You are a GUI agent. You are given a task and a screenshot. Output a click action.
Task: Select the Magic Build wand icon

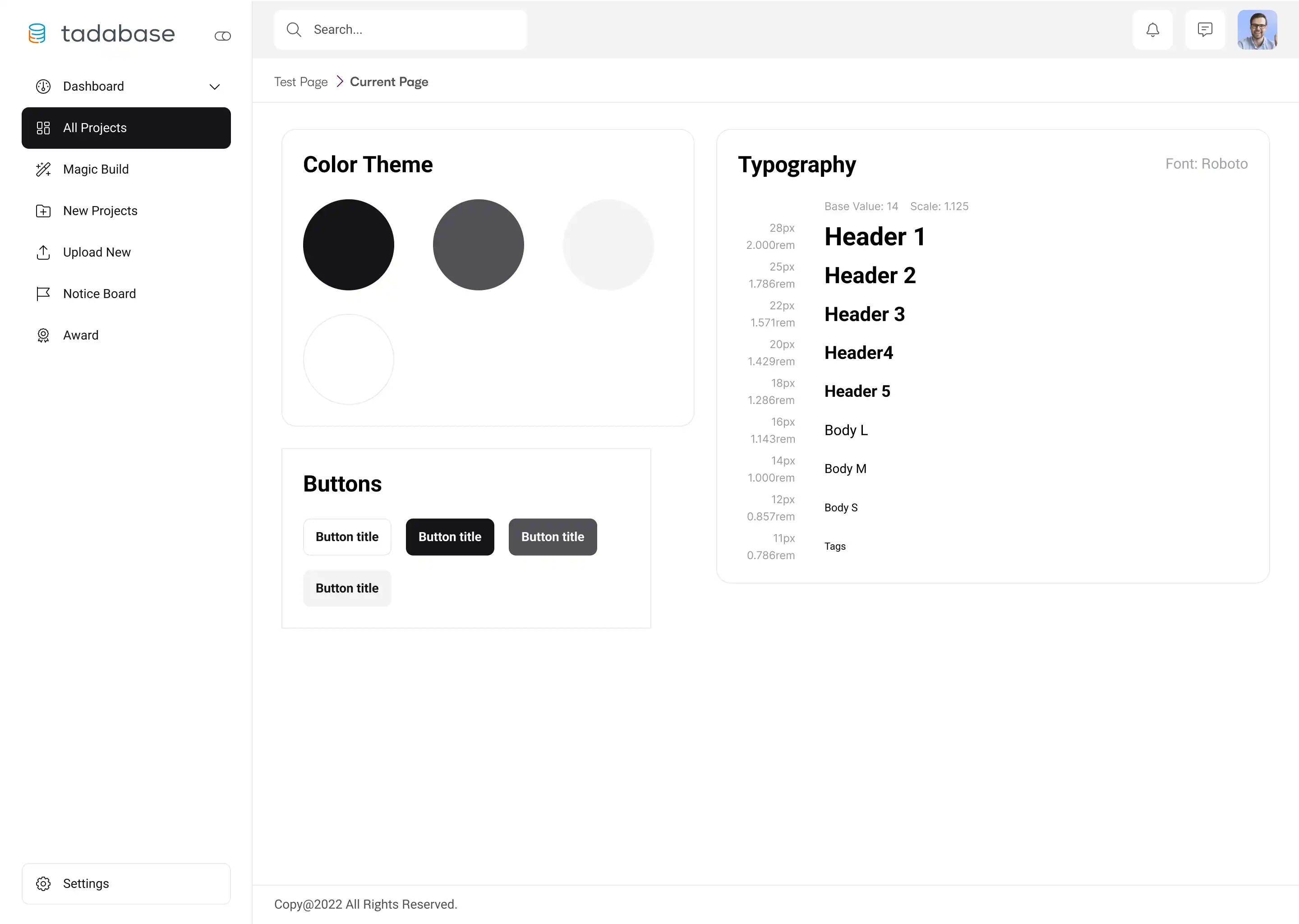44,169
